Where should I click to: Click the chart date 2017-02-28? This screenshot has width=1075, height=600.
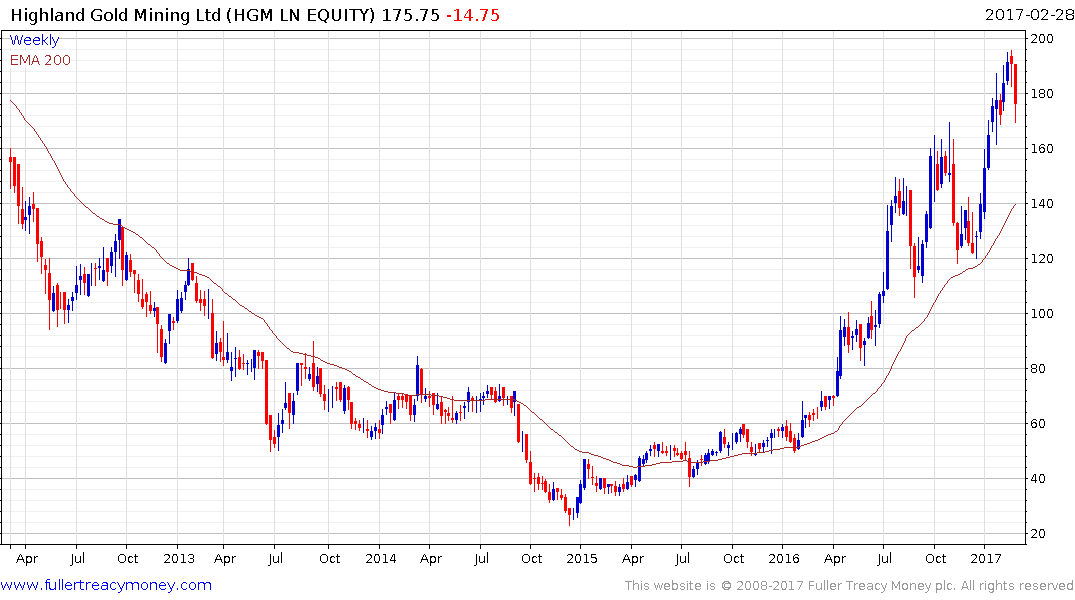1029,15
